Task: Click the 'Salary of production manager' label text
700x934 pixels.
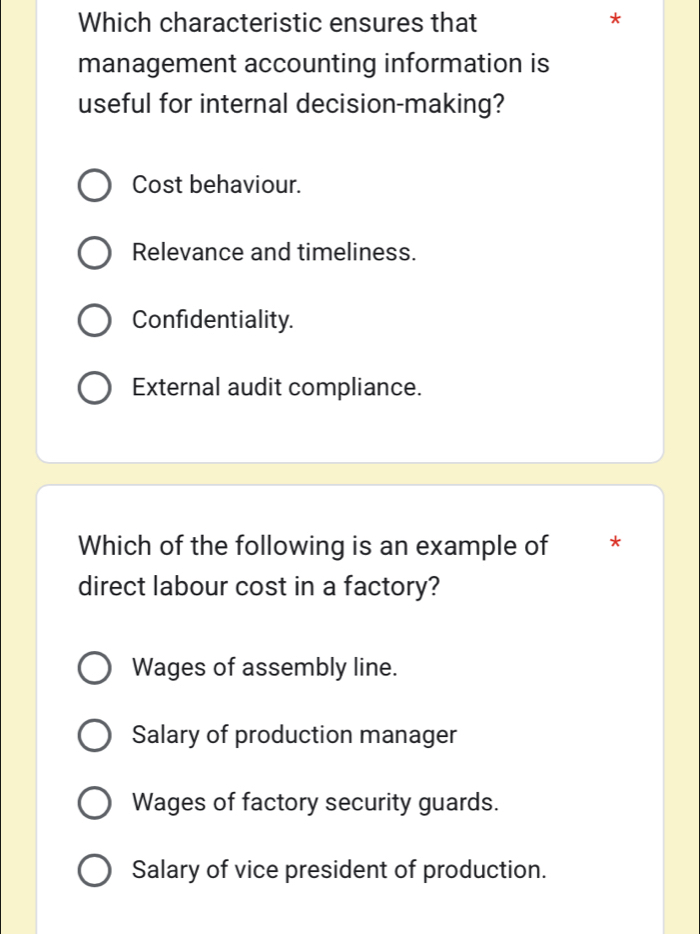Action: tap(294, 735)
